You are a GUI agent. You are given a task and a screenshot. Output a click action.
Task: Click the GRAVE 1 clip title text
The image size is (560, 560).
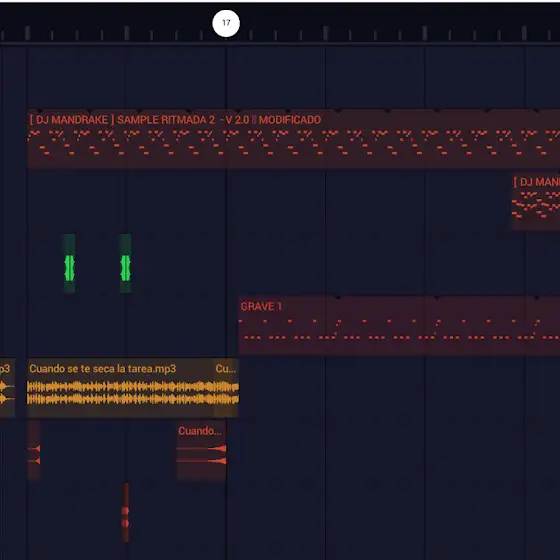[261, 306]
